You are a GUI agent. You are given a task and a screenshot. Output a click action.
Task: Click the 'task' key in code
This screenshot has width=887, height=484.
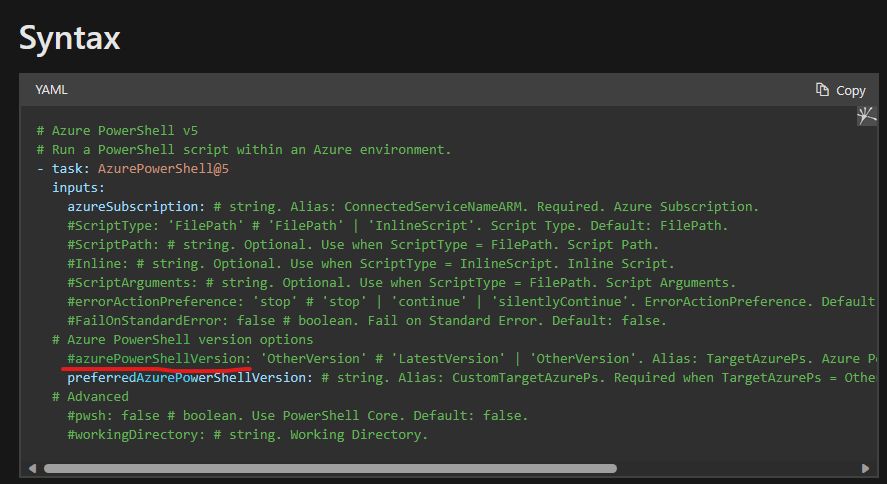(67, 168)
